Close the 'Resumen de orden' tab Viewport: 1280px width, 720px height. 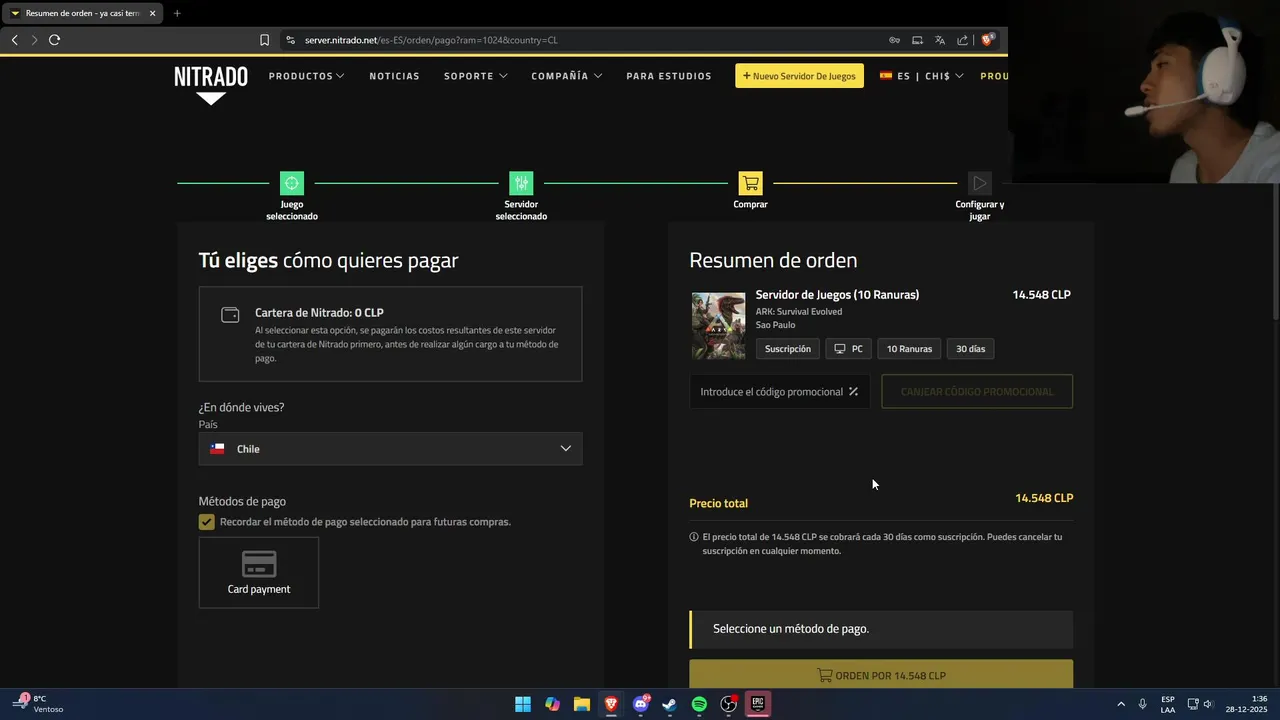coord(152,13)
